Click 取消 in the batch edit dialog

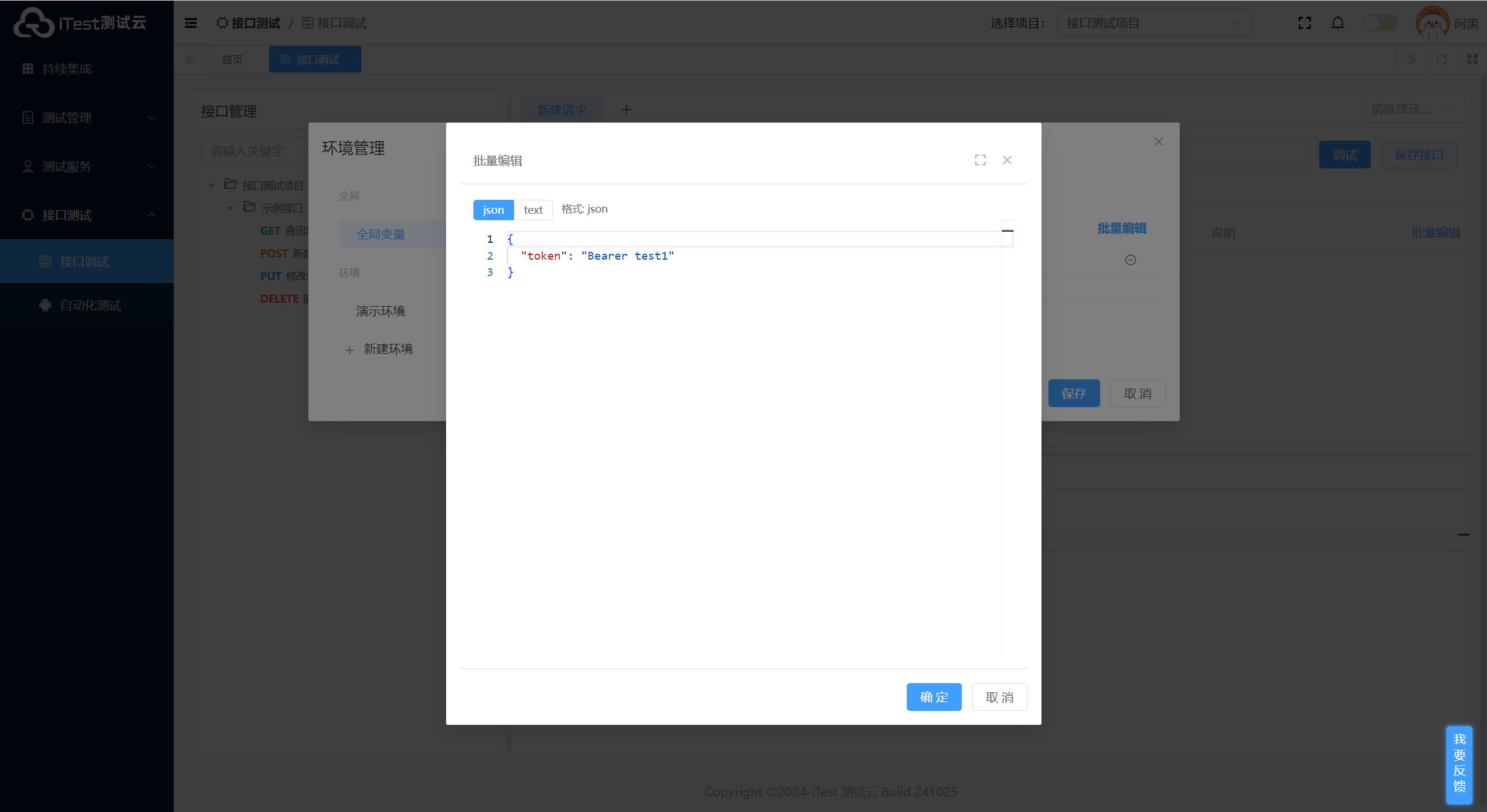coord(999,697)
